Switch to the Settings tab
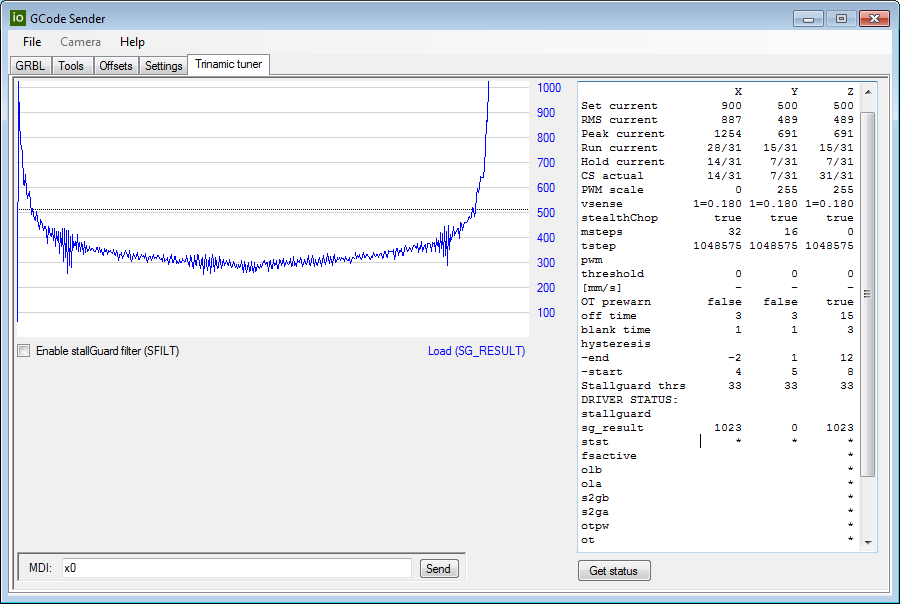900x604 pixels. pyautogui.click(x=164, y=66)
